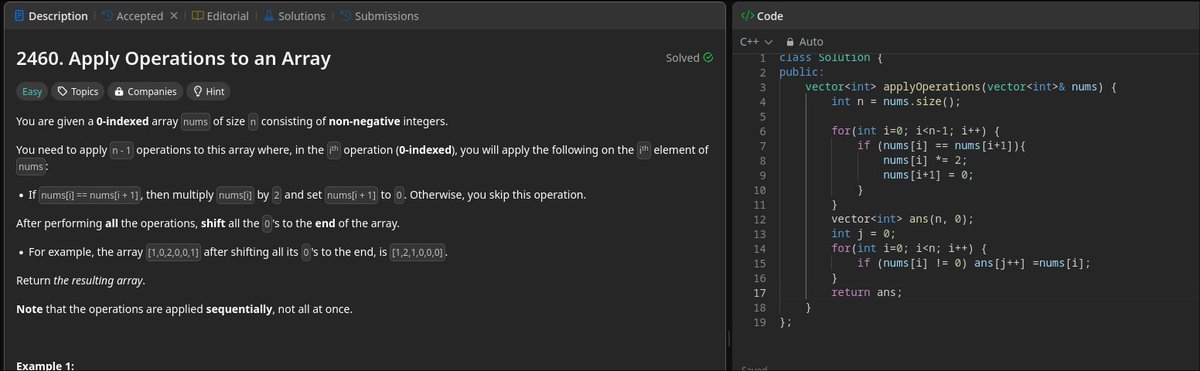Click the Auto label in editor toolbar
This screenshot has width=1200, height=371.
pos(812,42)
